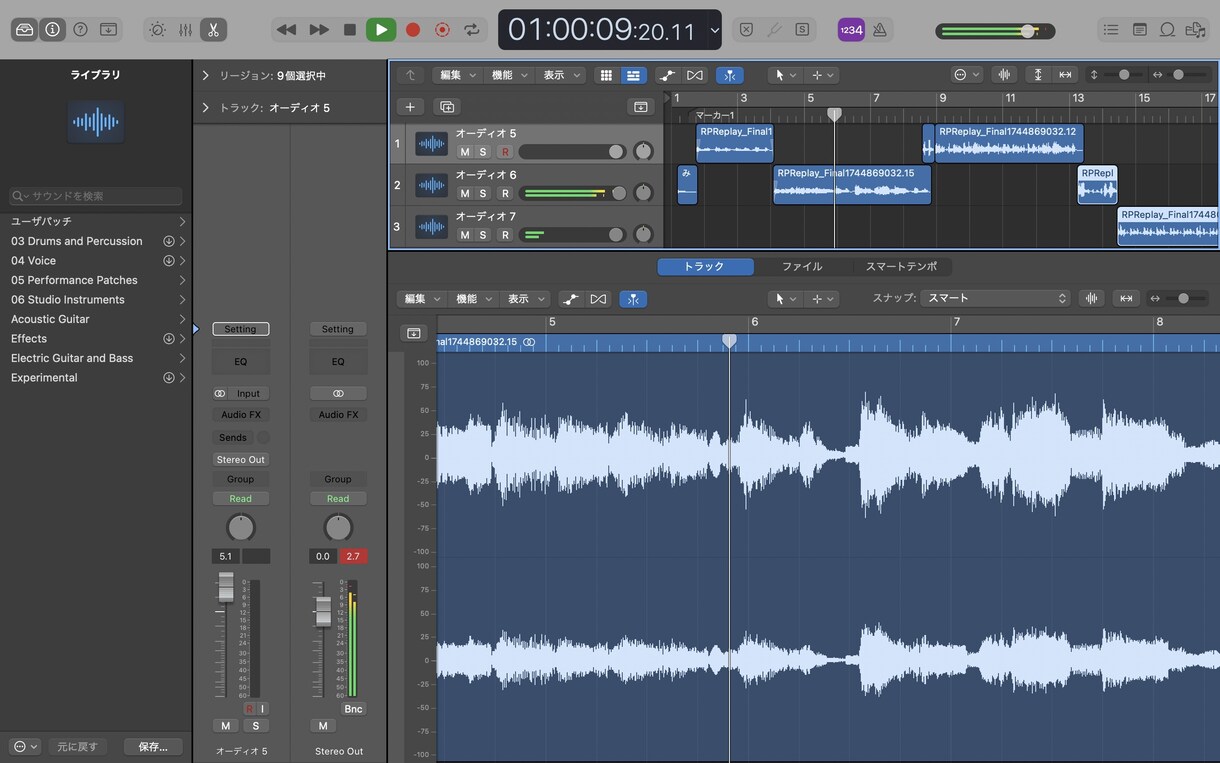Click the red Record button
This screenshot has width=1220, height=763.
(x=413, y=29)
